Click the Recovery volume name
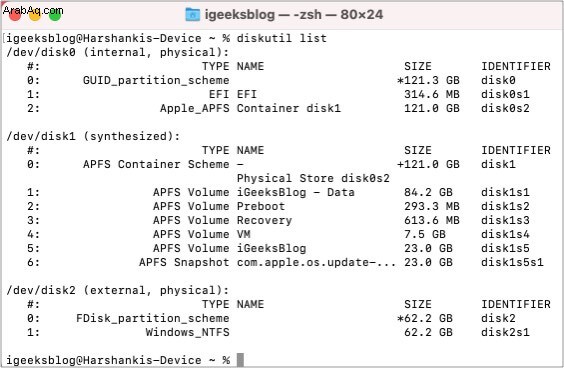The height and width of the screenshot is (368, 564). click(x=264, y=220)
